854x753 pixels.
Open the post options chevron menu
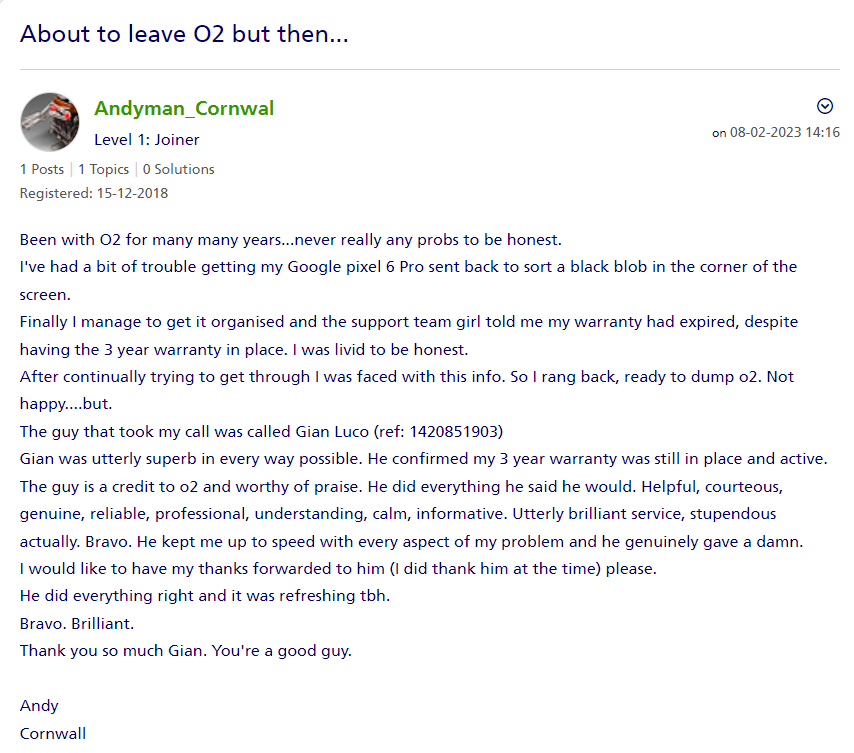pos(825,107)
